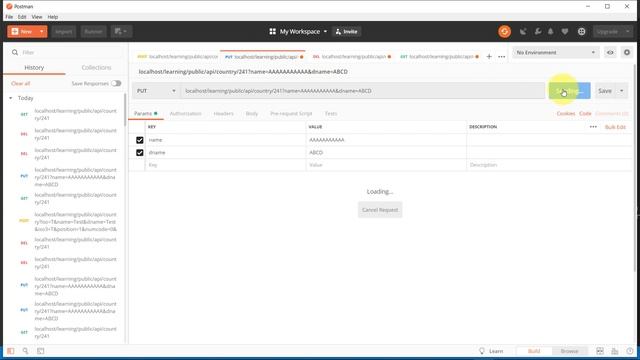This screenshot has width=640, height=360.
Task: Open the Edit menu
Action: point(22,17)
